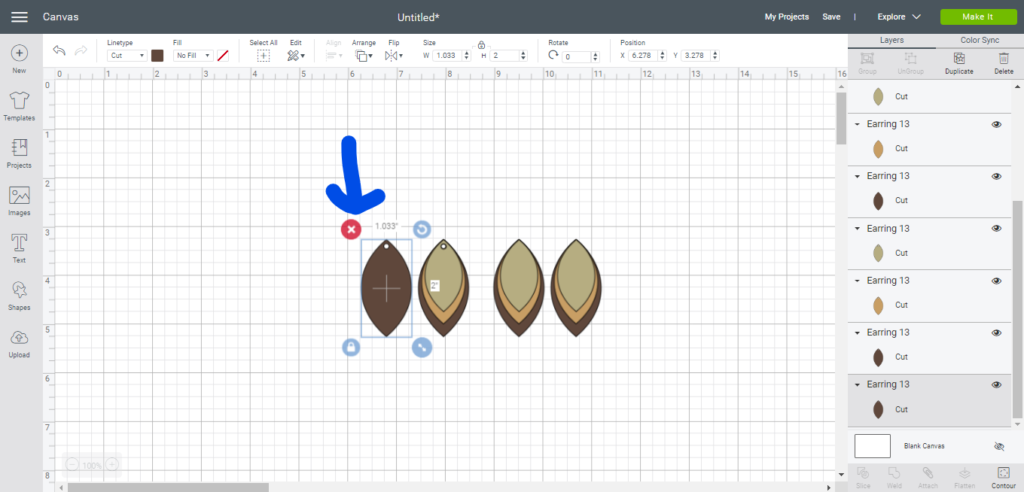Click the Untitled* project title
Image resolution: width=1024 pixels, height=492 pixels.
pyautogui.click(x=418, y=17)
